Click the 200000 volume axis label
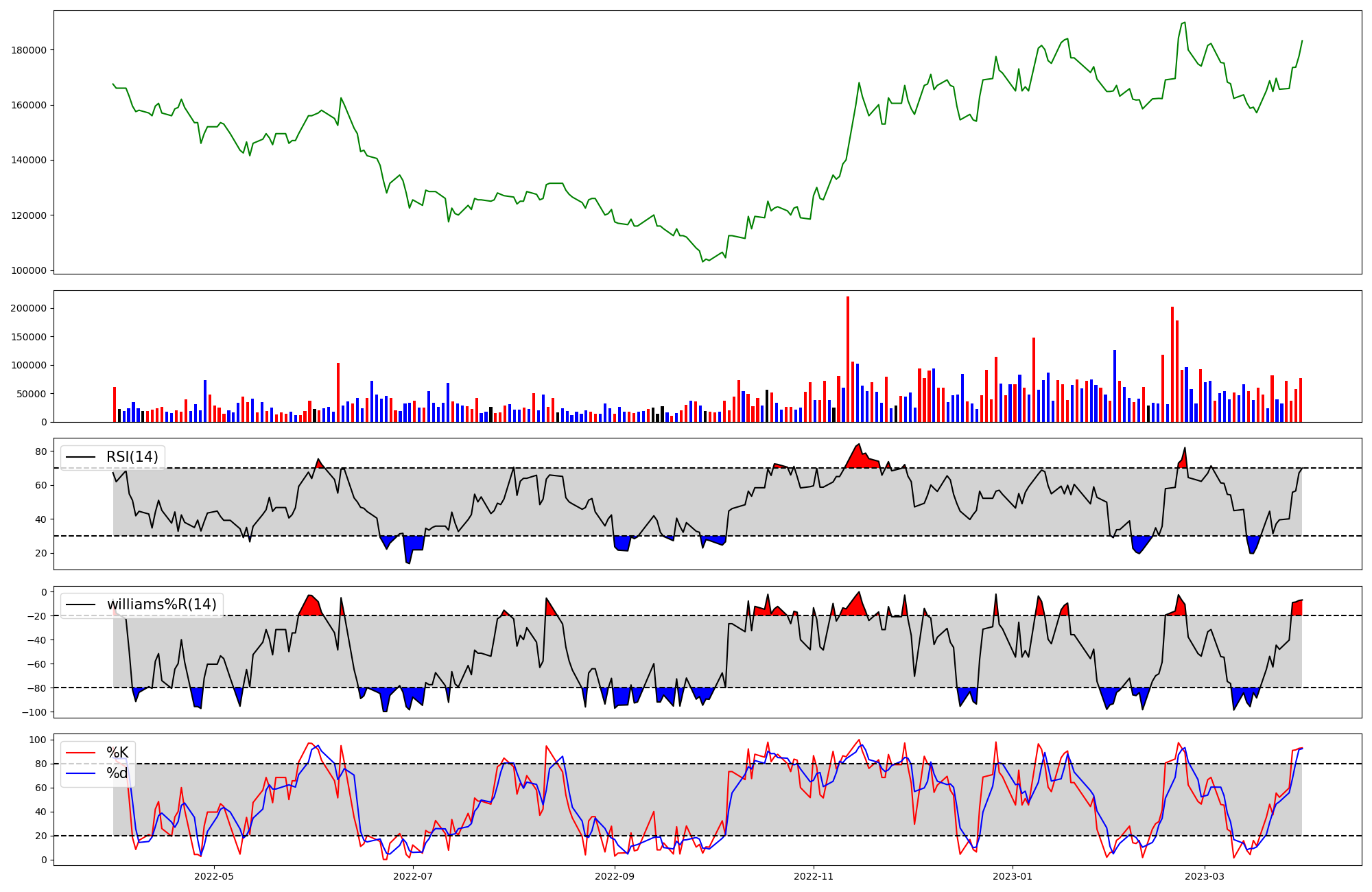 tap(29, 308)
